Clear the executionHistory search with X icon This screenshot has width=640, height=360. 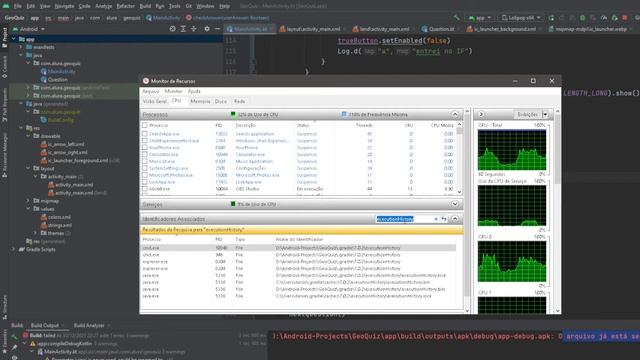(436, 219)
